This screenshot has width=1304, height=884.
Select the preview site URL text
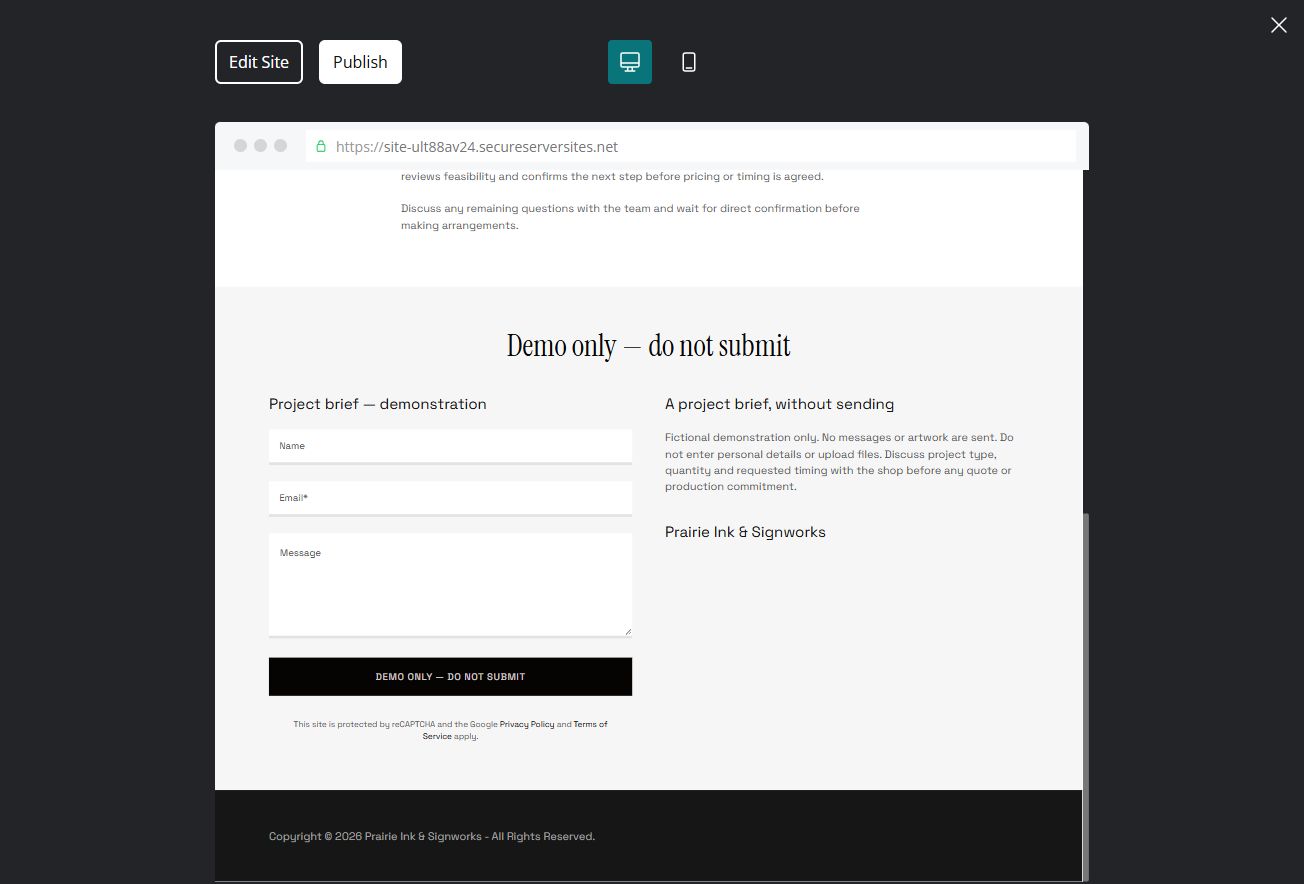tap(477, 146)
